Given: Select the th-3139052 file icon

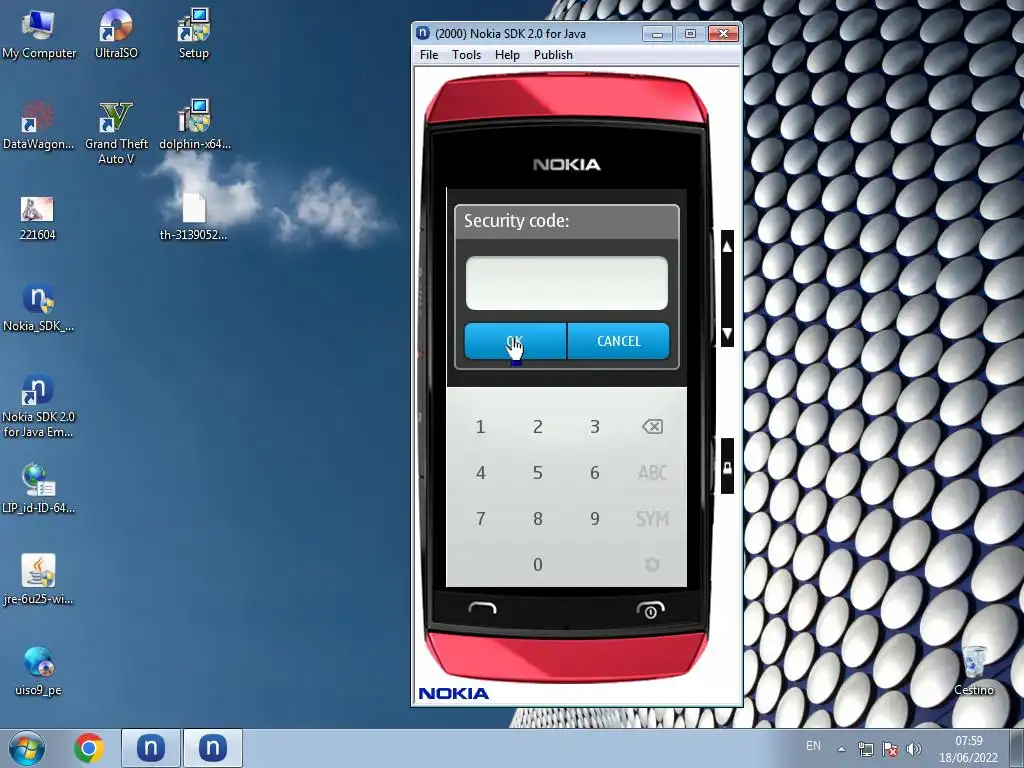Looking at the screenshot, I should [x=193, y=217].
